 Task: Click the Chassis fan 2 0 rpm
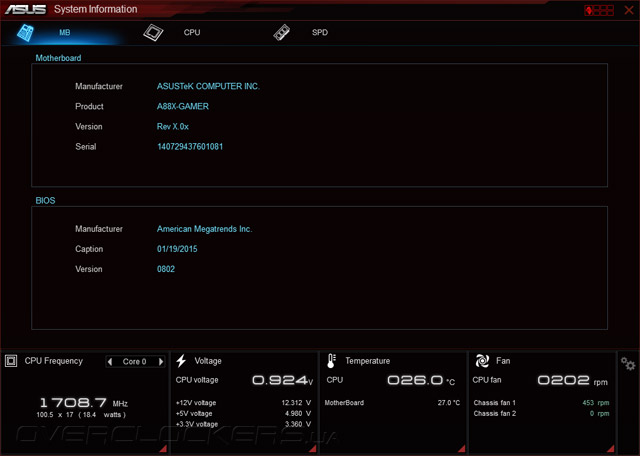click(599, 414)
